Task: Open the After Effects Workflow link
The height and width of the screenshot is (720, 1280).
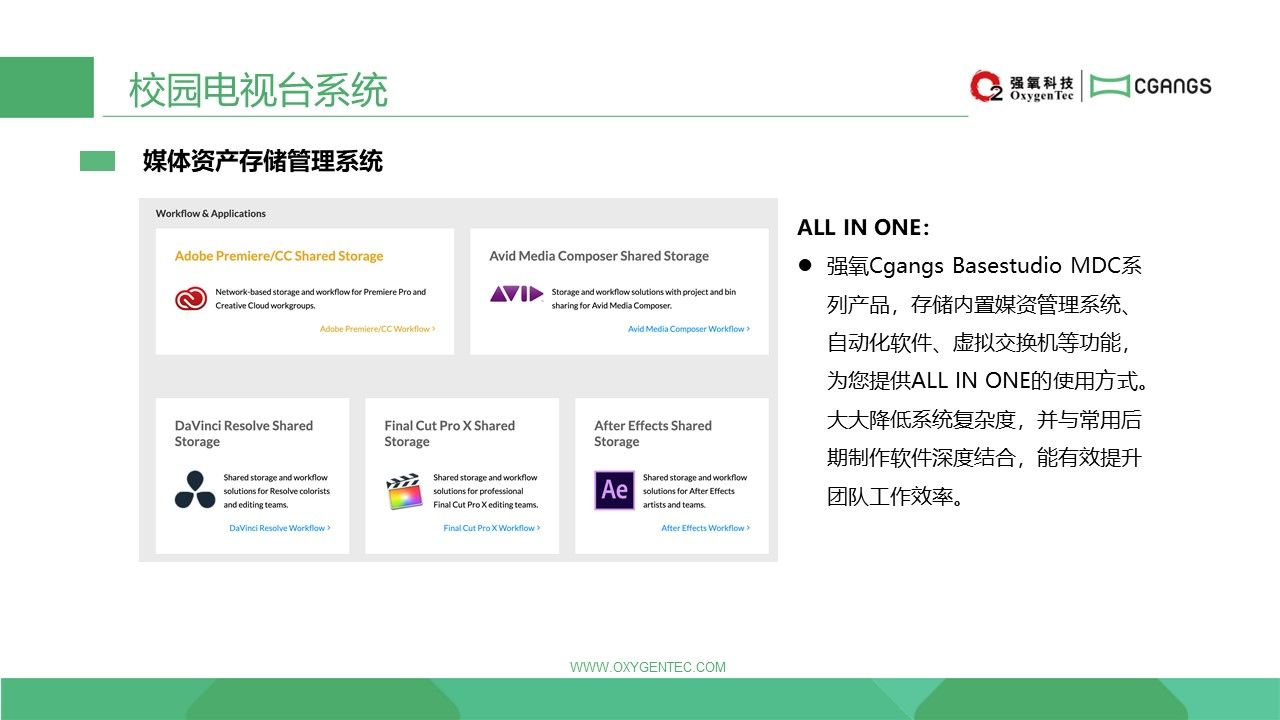Action: point(705,528)
